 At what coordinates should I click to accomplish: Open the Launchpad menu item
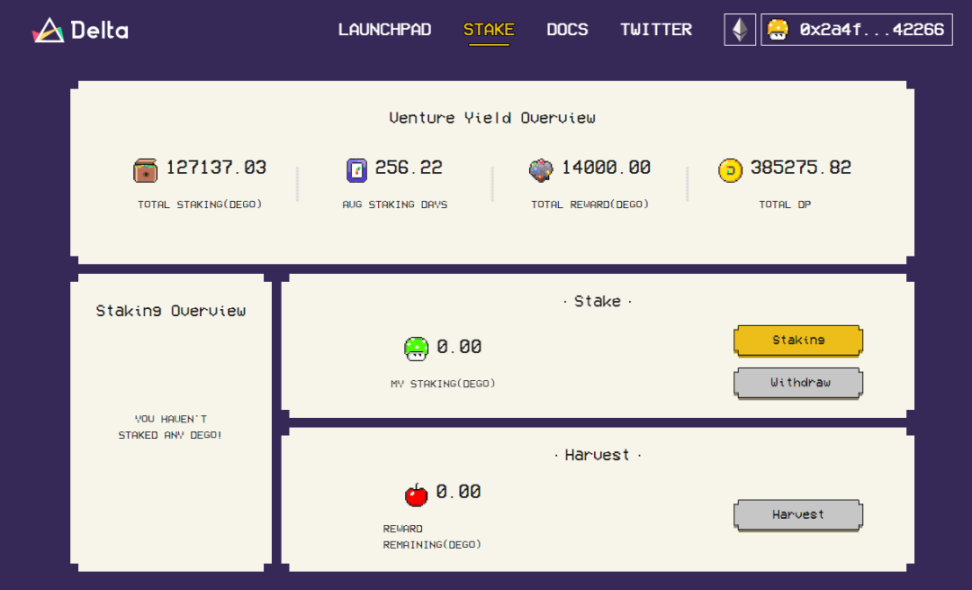point(384,30)
